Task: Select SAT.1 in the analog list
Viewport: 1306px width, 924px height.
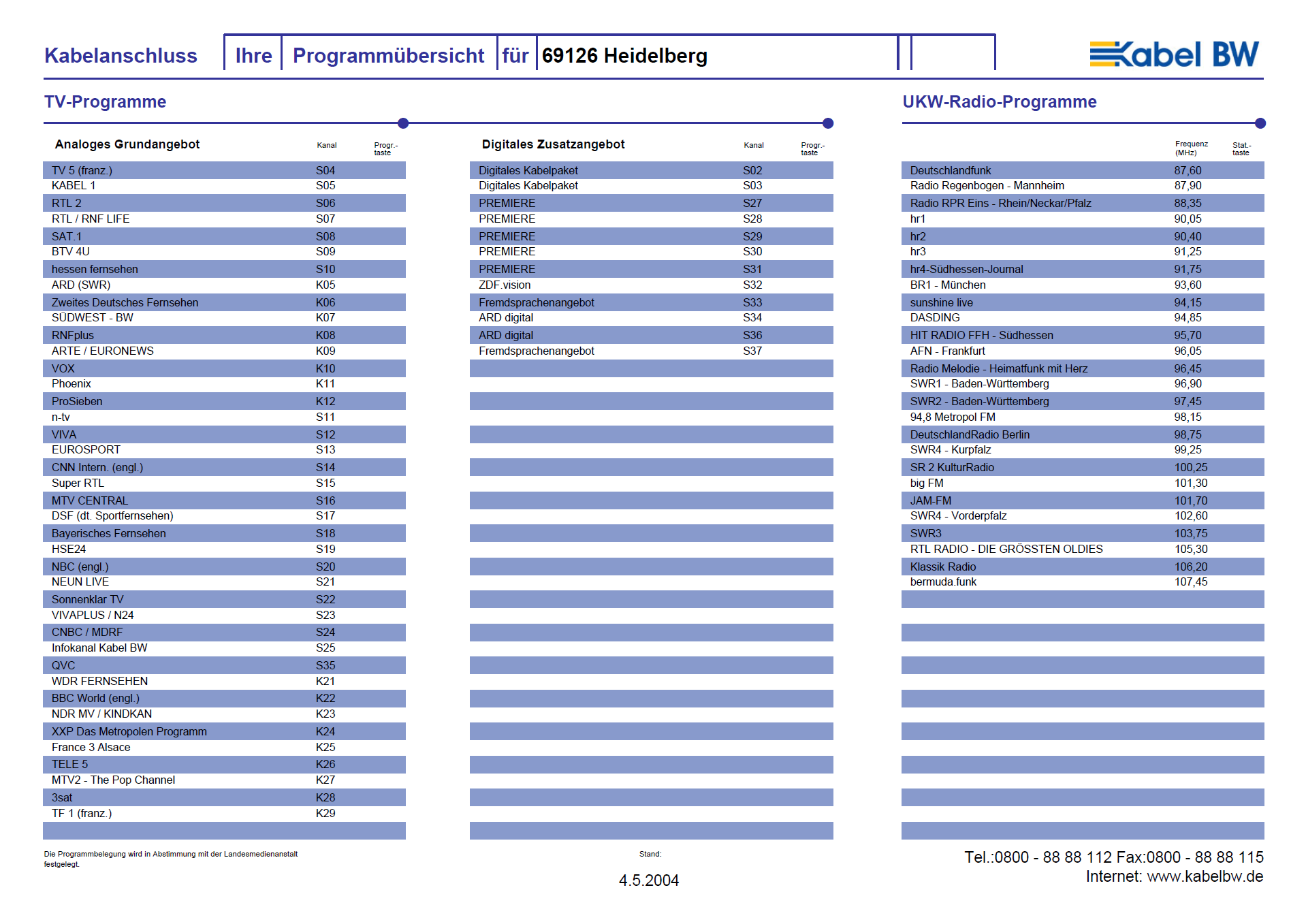Action: pyautogui.click(x=224, y=236)
